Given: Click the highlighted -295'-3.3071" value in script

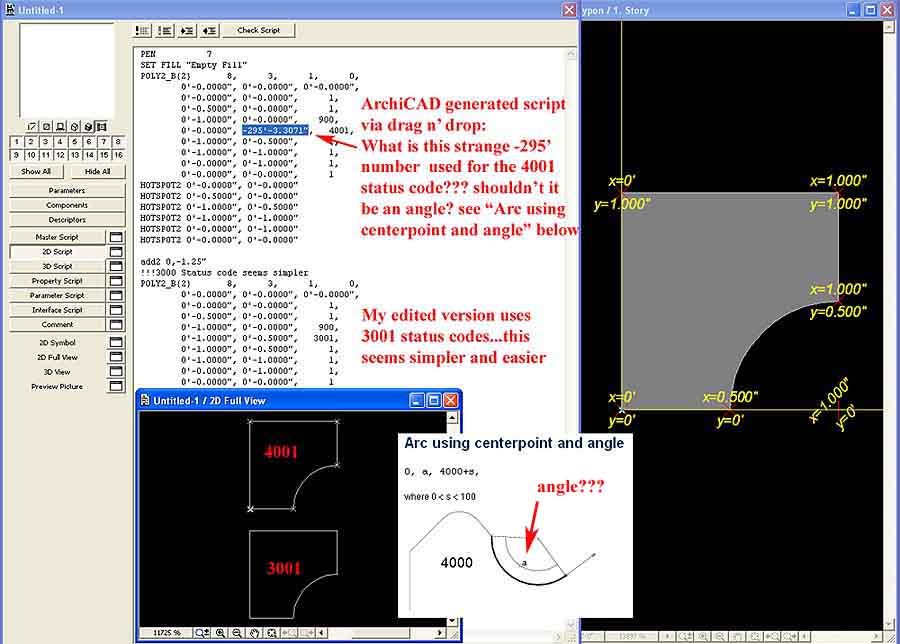Looking at the screenshot, I should [x=276, y=130].
